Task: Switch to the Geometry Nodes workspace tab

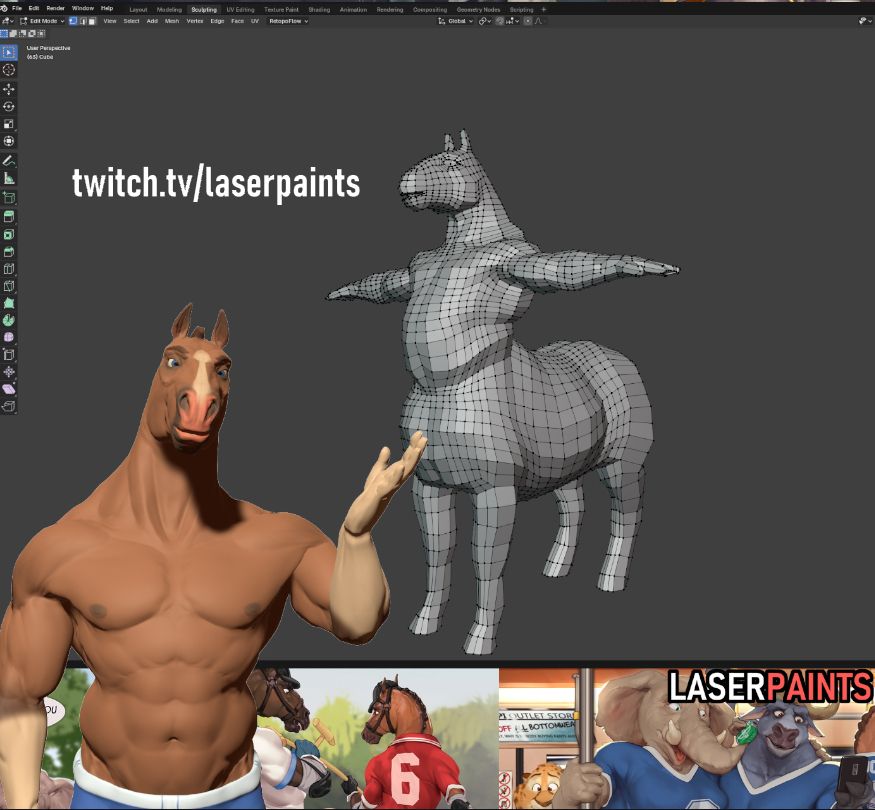Action: tap(478, 9)
